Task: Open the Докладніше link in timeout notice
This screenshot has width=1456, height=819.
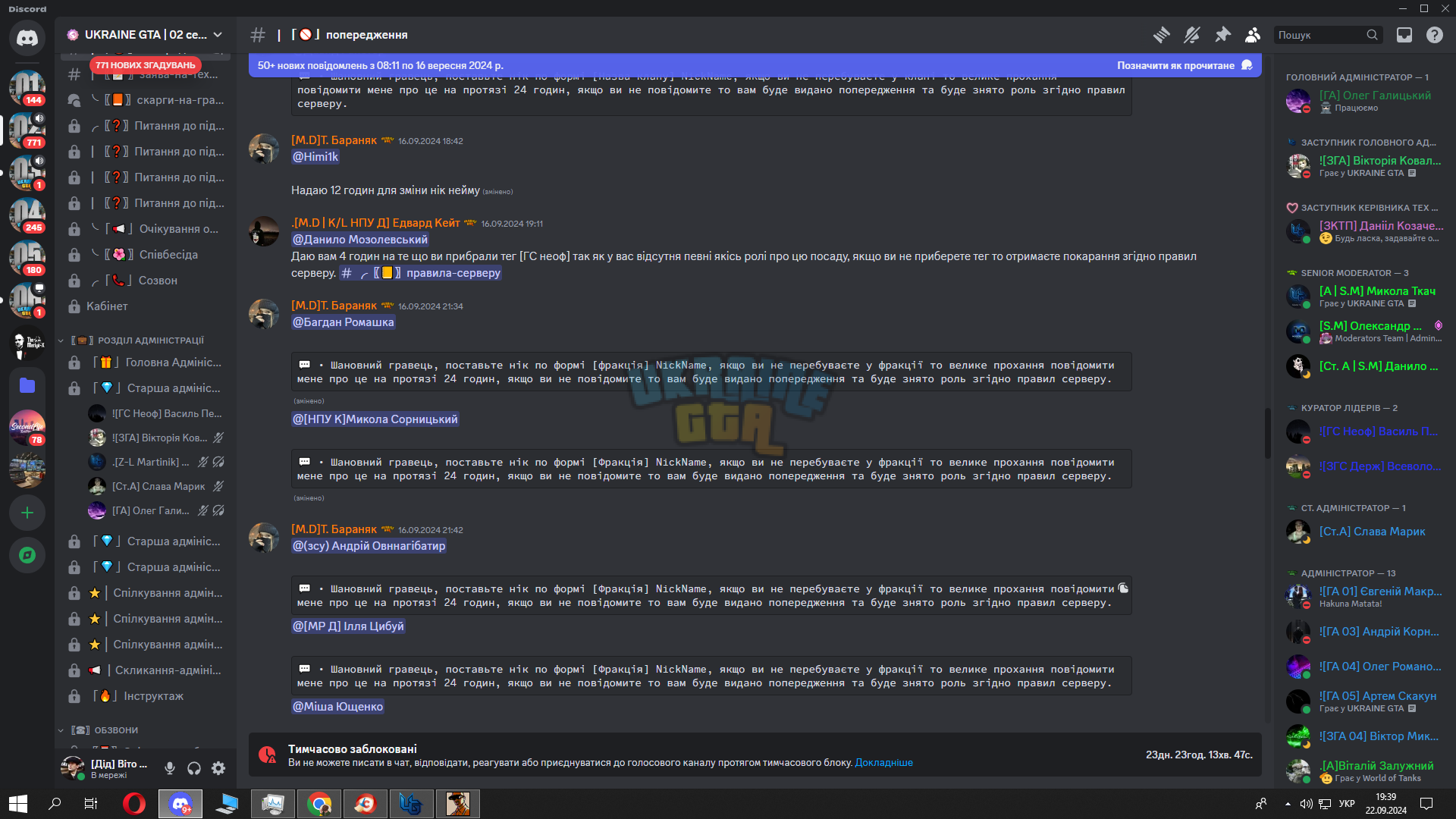Action: [883, 763]
